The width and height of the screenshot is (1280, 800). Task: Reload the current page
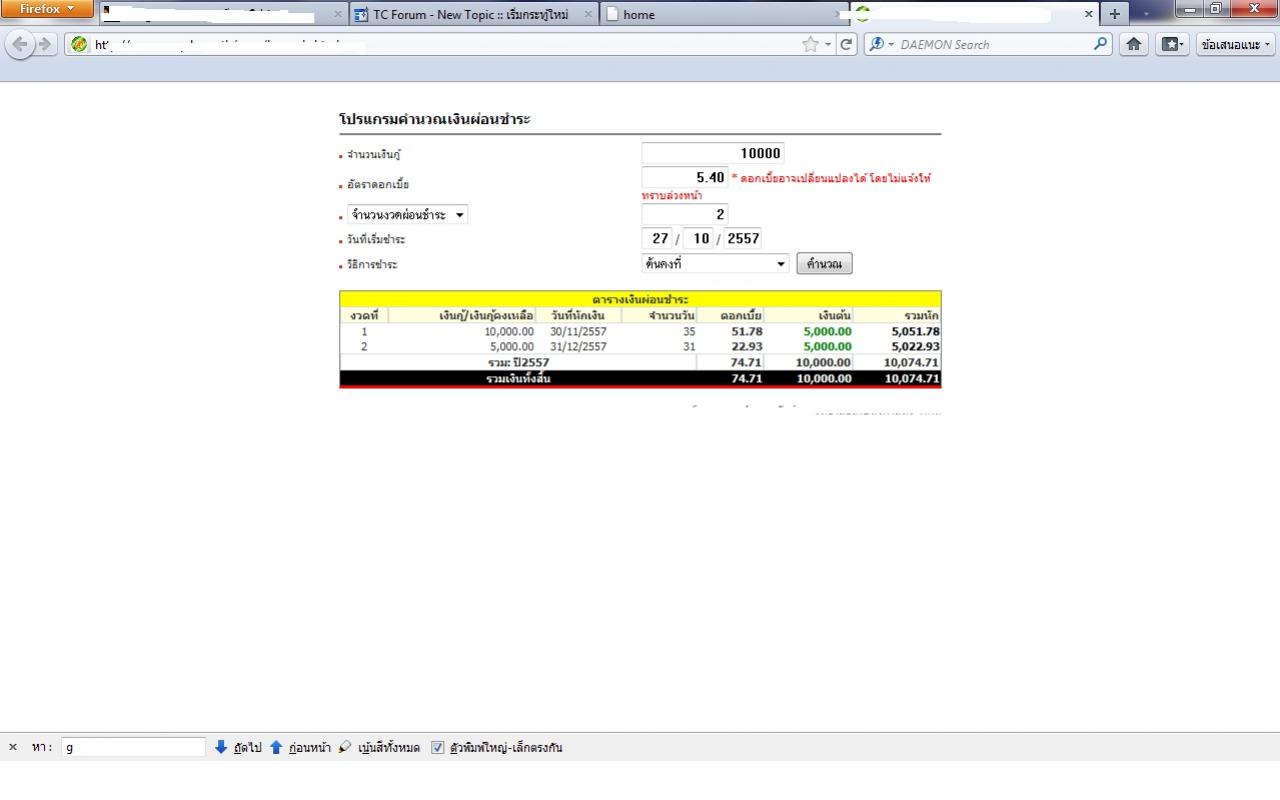pyautogui.click(x=846, y=44)
